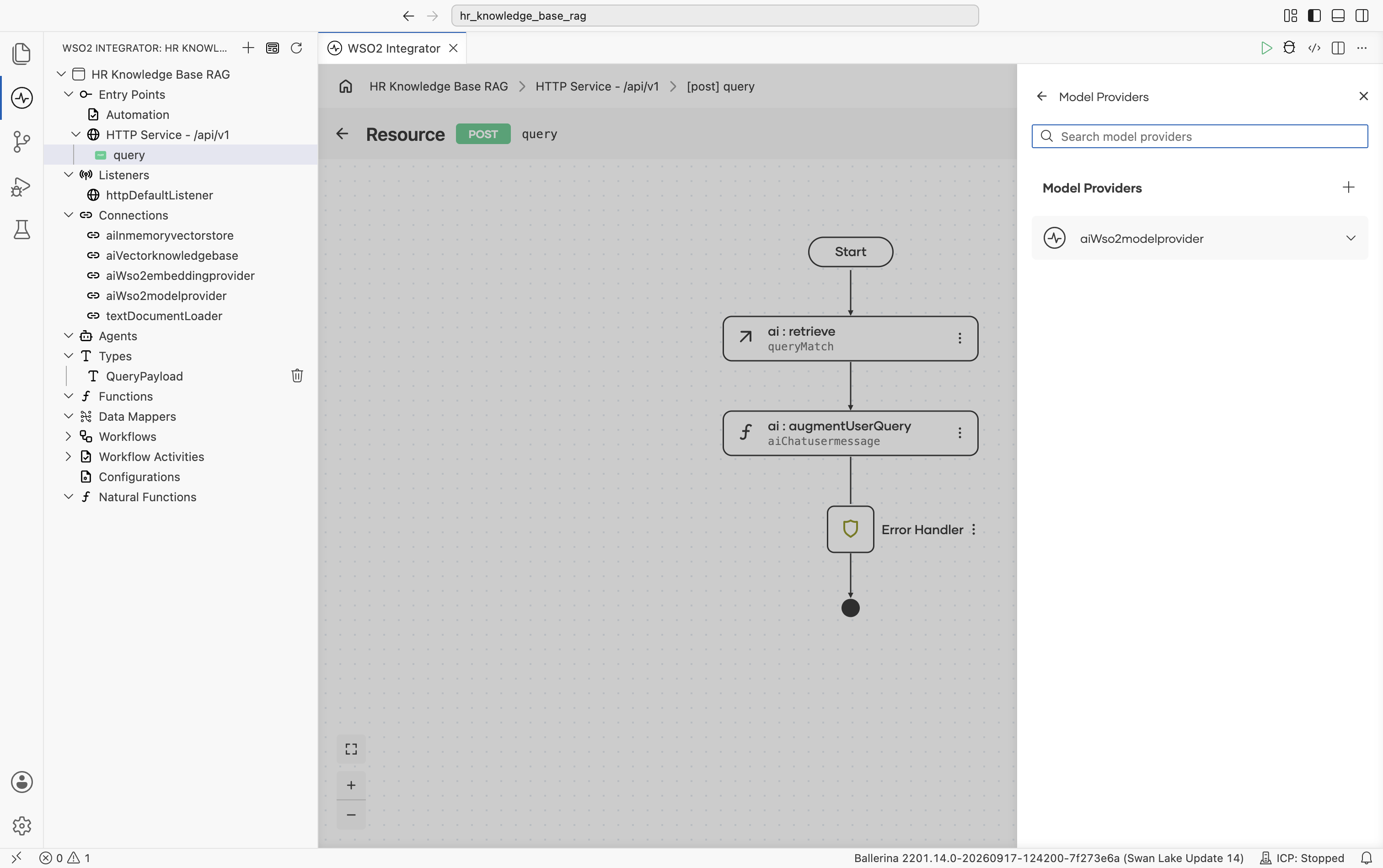Click the fit to screen icon
1383x868 pixels.
coord(351,749)
